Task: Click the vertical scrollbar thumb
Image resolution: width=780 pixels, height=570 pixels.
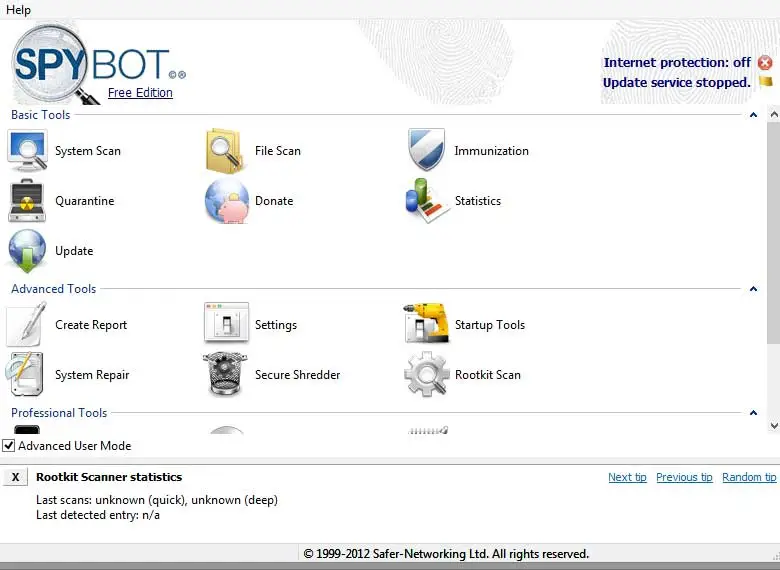Action: 774,232
